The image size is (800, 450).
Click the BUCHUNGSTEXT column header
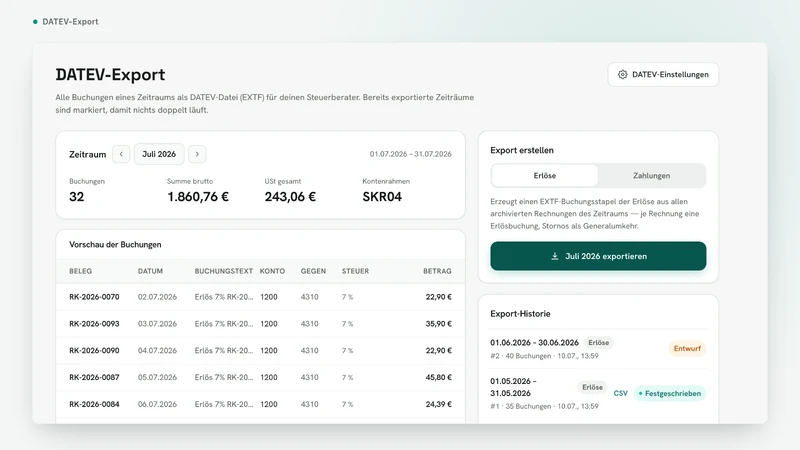[x=223, y=271]
